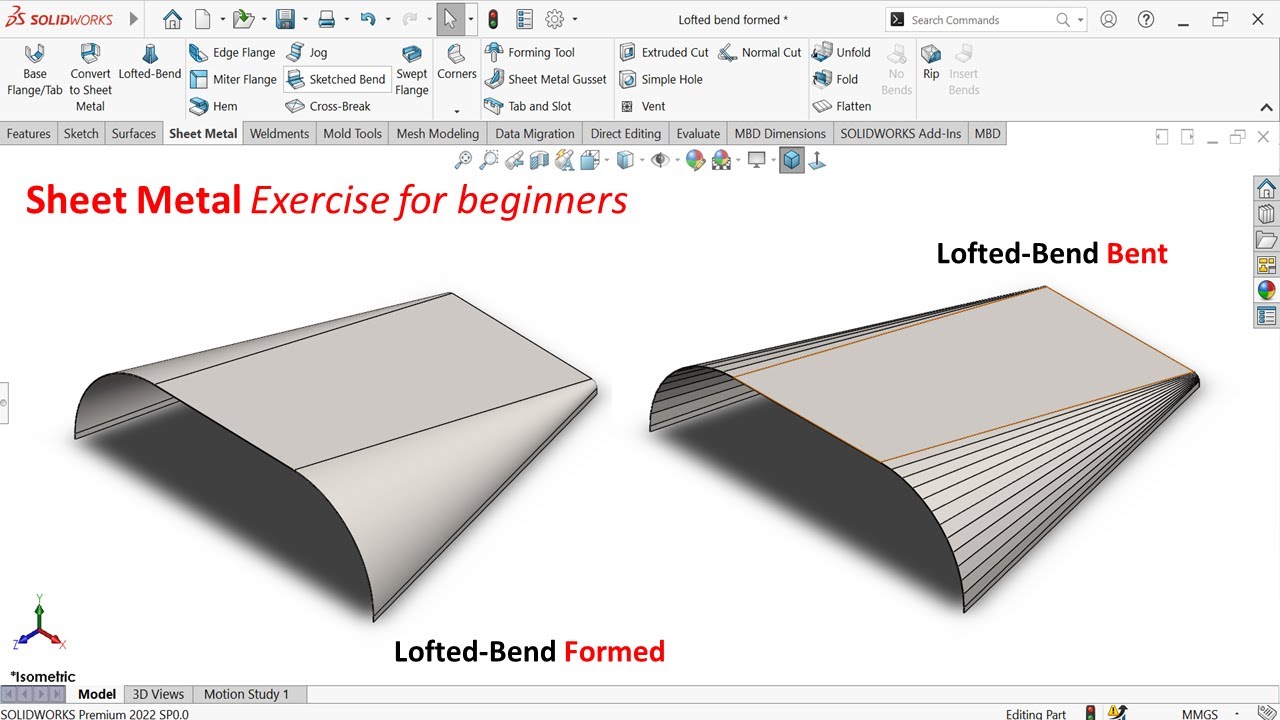Flatten the sheet metal part
The width and height of the screenshot is (1280, 720).
[841, 106]
